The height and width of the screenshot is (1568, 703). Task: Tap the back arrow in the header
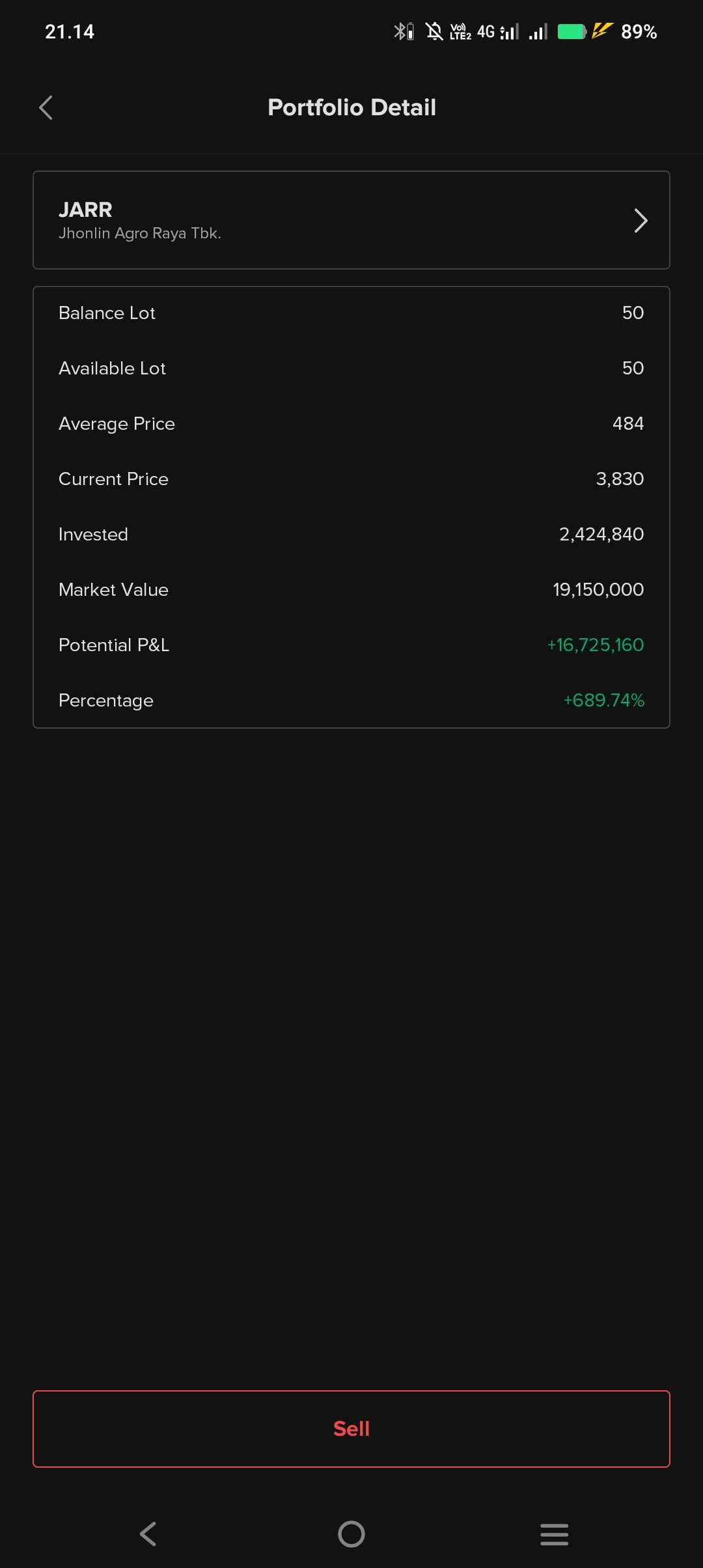click(x=46, y=107)
